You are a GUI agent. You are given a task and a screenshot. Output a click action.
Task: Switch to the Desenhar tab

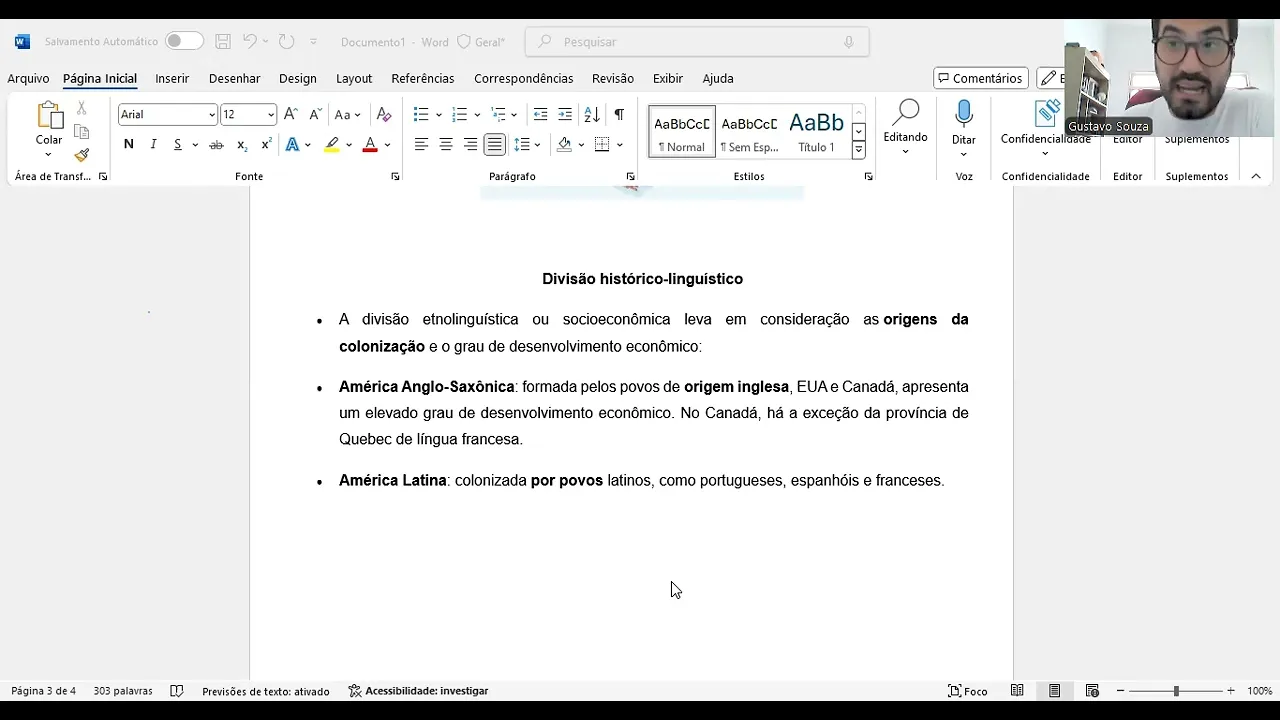pos(234,78)
